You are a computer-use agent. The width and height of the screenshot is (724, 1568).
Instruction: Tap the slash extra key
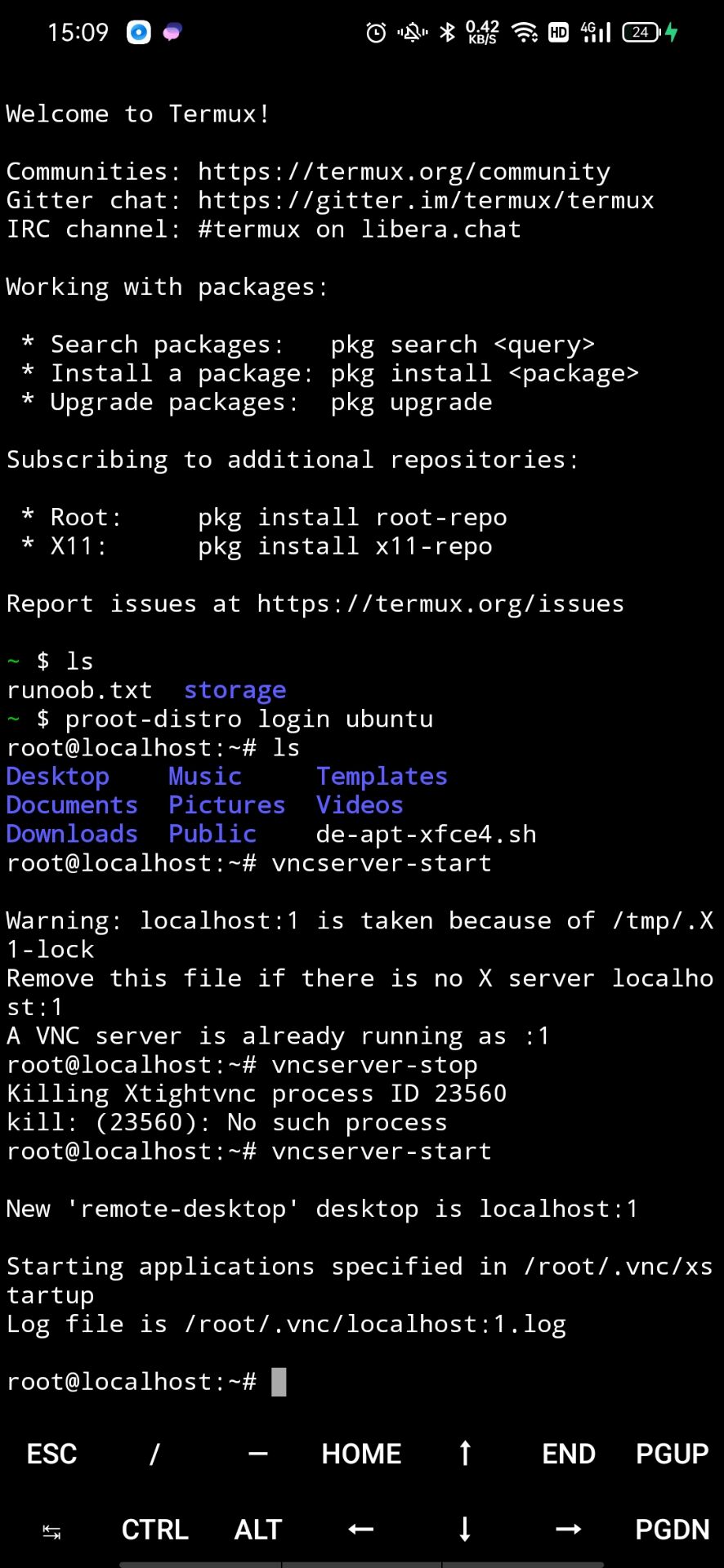154,1454
